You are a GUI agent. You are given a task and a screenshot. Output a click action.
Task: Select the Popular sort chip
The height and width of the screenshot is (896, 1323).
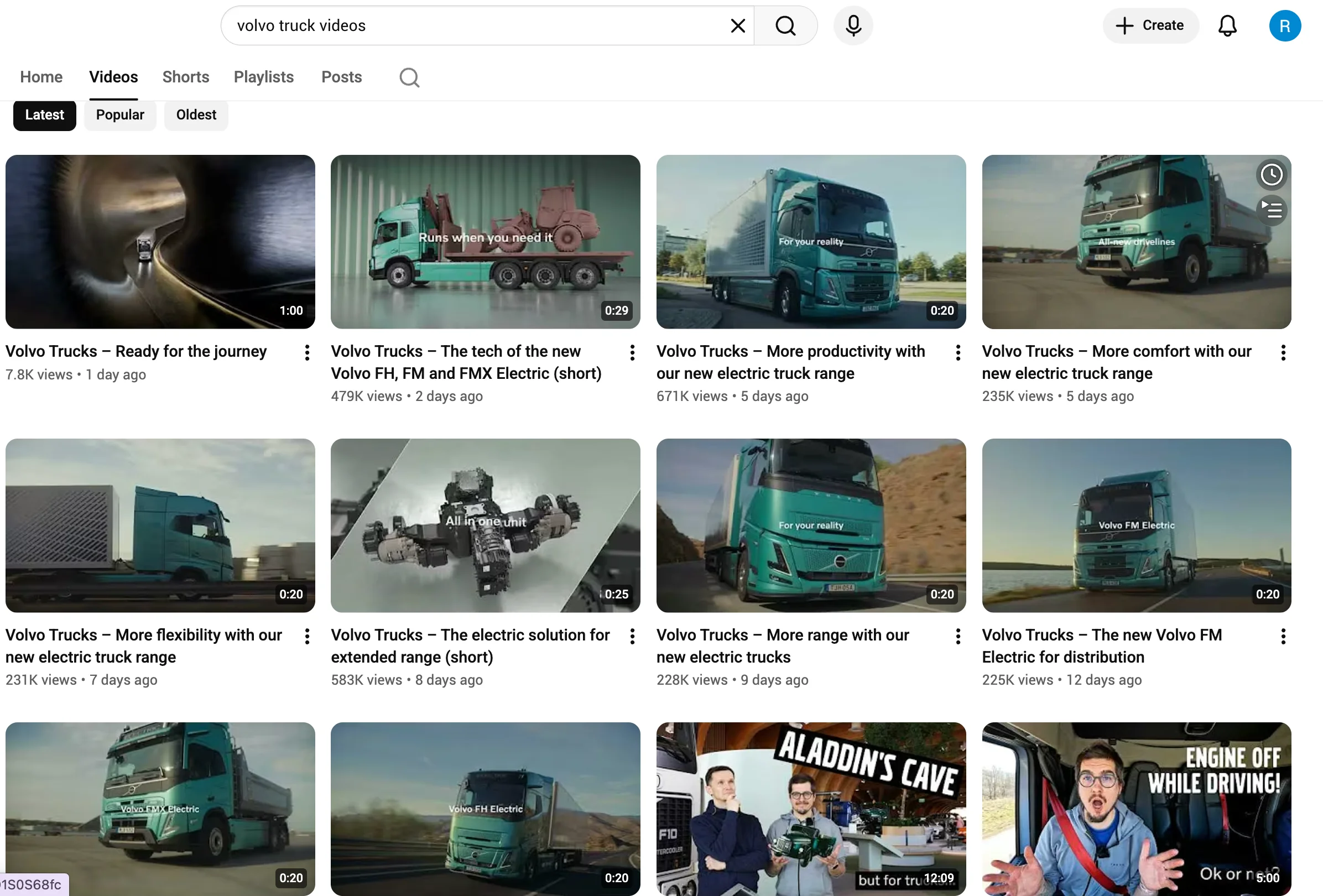(120, 115)
